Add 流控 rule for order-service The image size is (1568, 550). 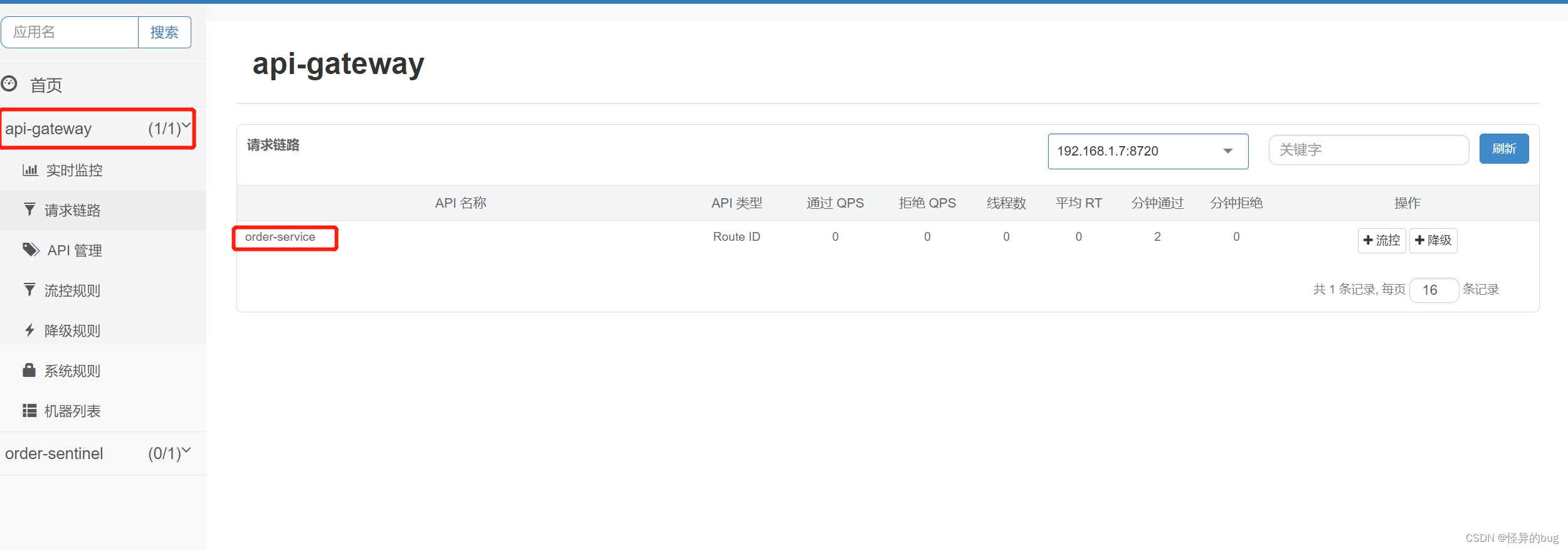pos(1381,240)
